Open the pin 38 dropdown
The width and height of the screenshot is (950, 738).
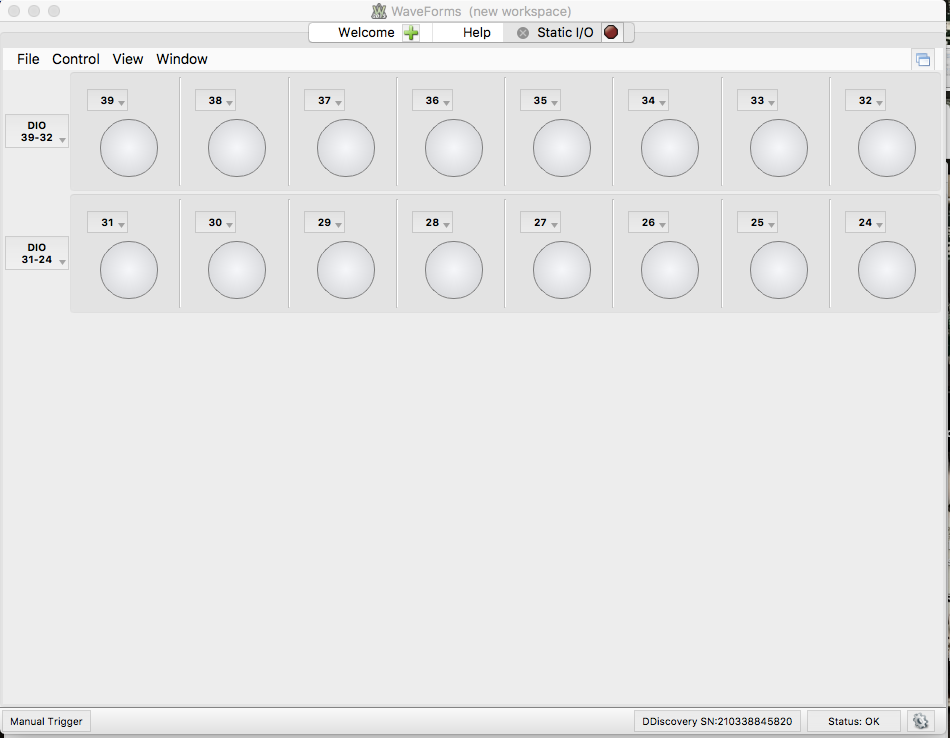(215, 101)
